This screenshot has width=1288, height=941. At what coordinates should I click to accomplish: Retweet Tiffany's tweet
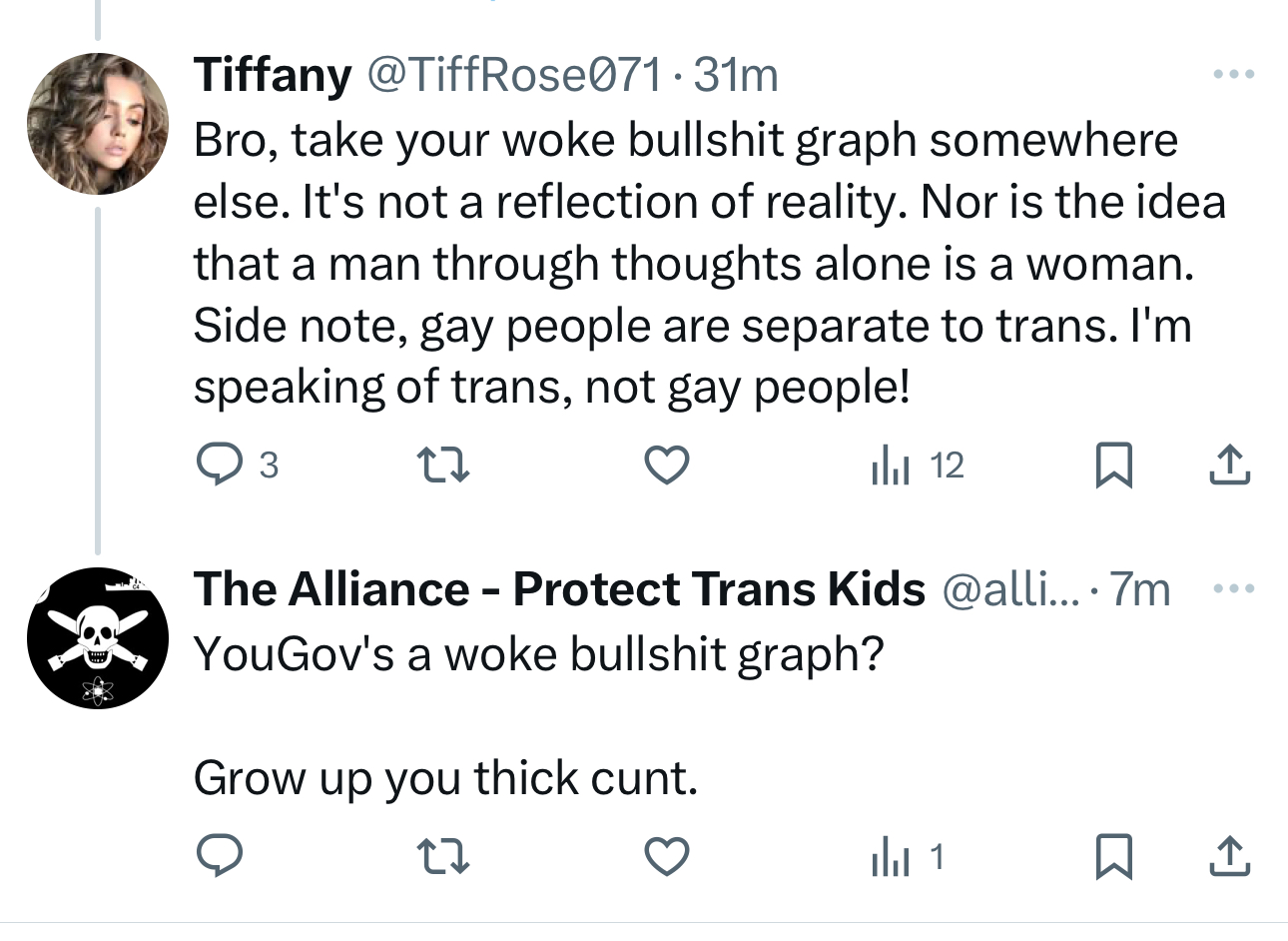point(441,465)
